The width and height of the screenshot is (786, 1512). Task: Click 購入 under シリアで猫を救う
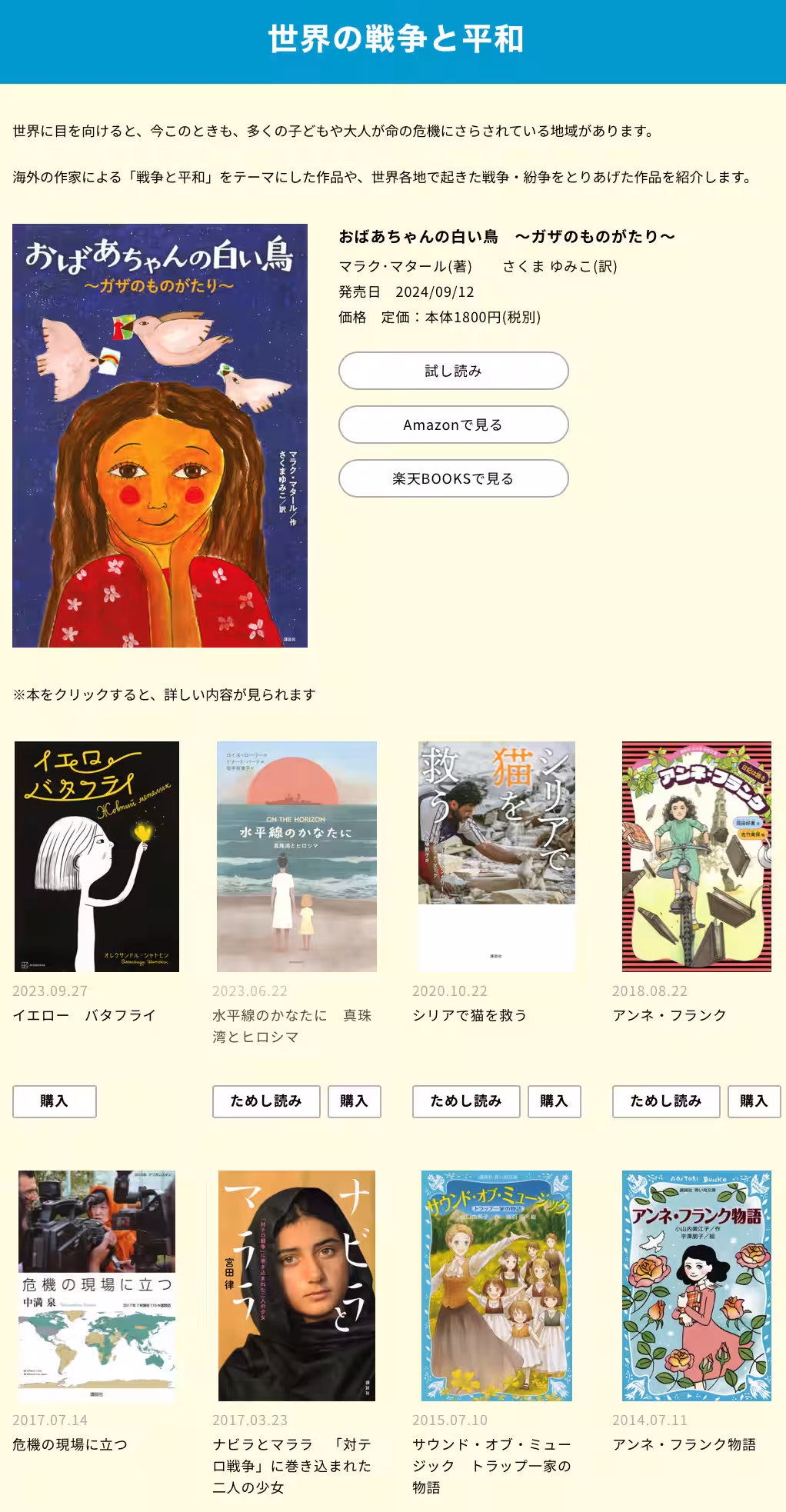pos(555,1101)
